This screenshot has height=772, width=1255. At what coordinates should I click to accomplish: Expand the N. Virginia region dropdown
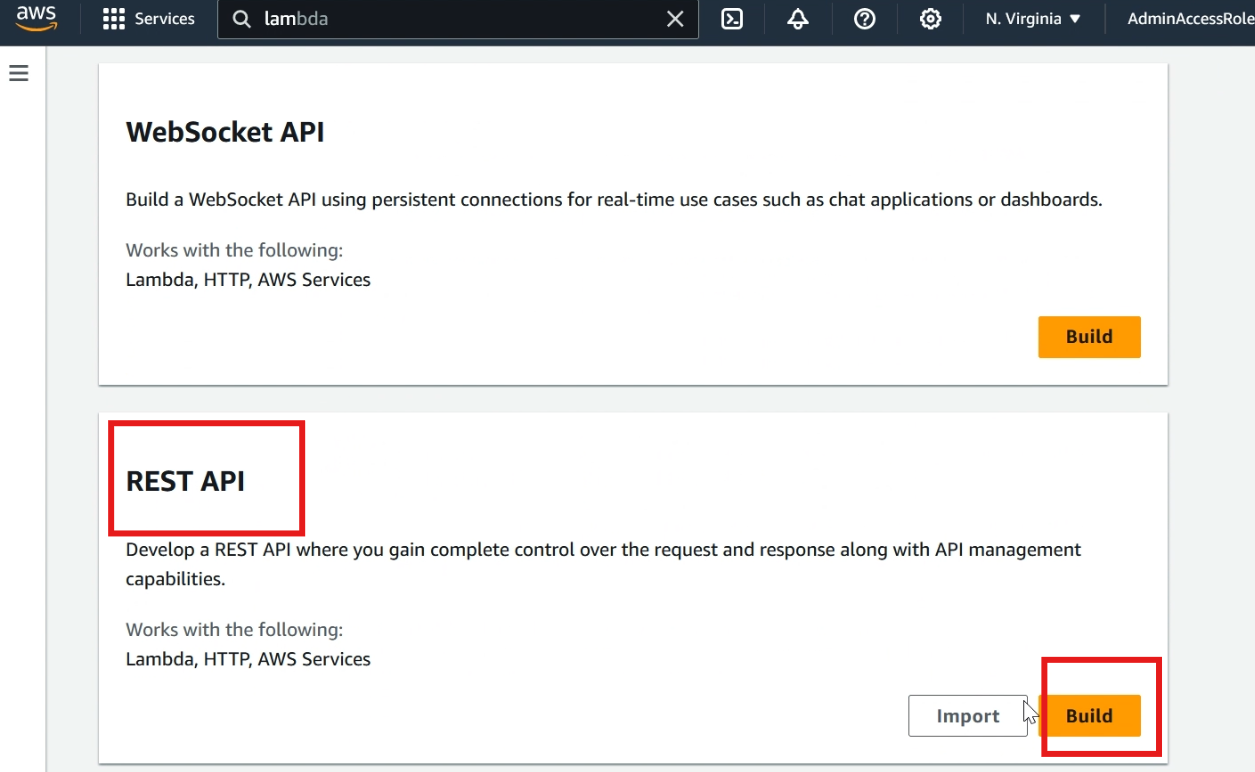(1033, 19)
